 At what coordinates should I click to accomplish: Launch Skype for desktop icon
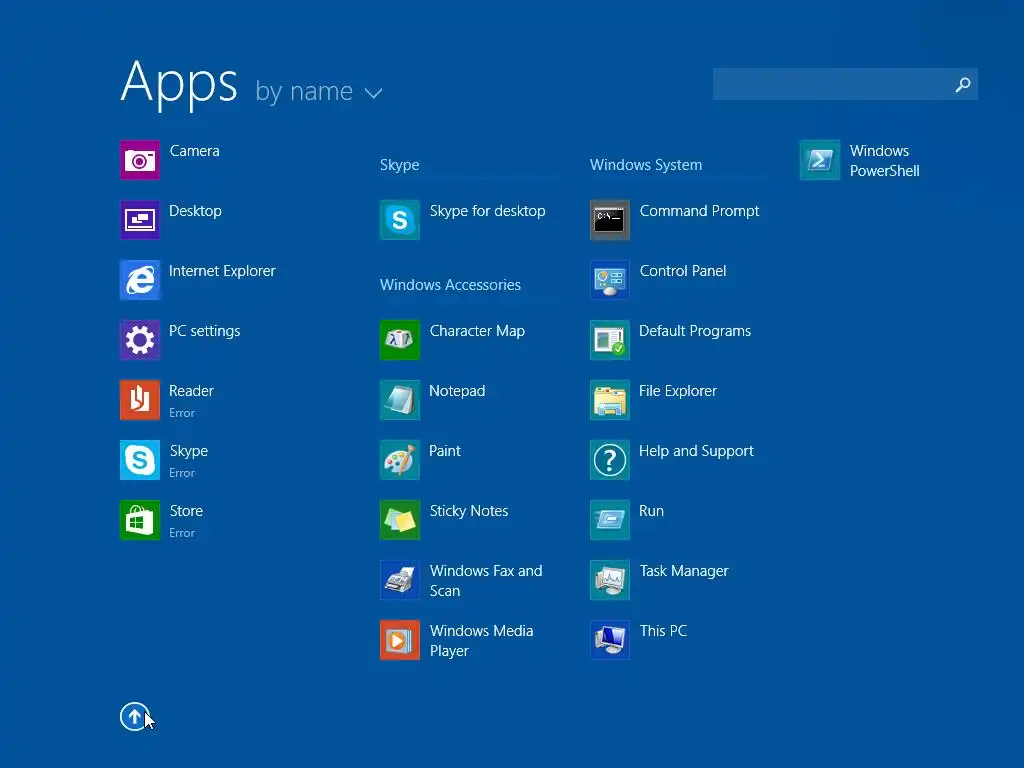pos(400,220)
